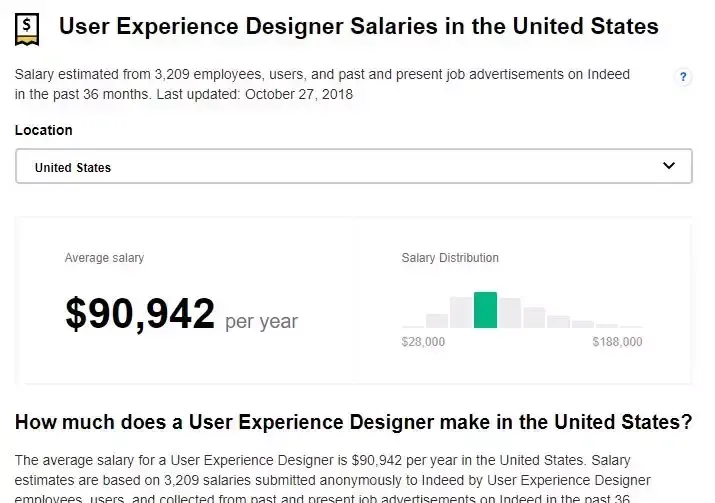Viewport: 715px width, 503px height.
Task: Click the tallest gray bar left of green
Action: pyautogui.click(x=461, y=312)
